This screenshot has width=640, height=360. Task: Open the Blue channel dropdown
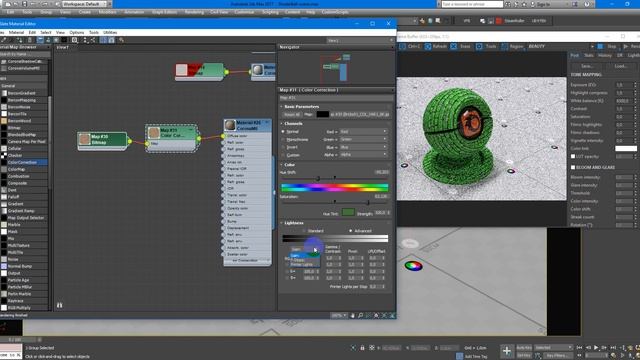(x=363, y=147)
